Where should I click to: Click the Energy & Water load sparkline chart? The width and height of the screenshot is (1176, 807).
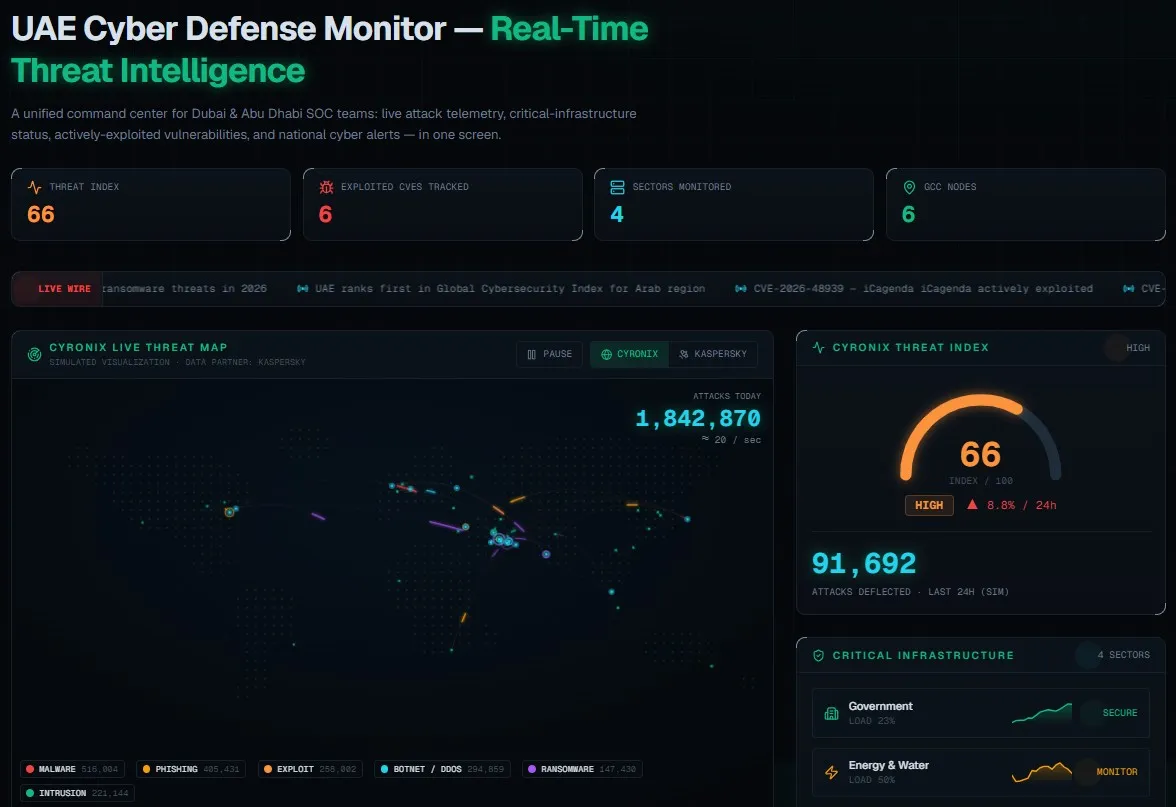(1042, 772)
